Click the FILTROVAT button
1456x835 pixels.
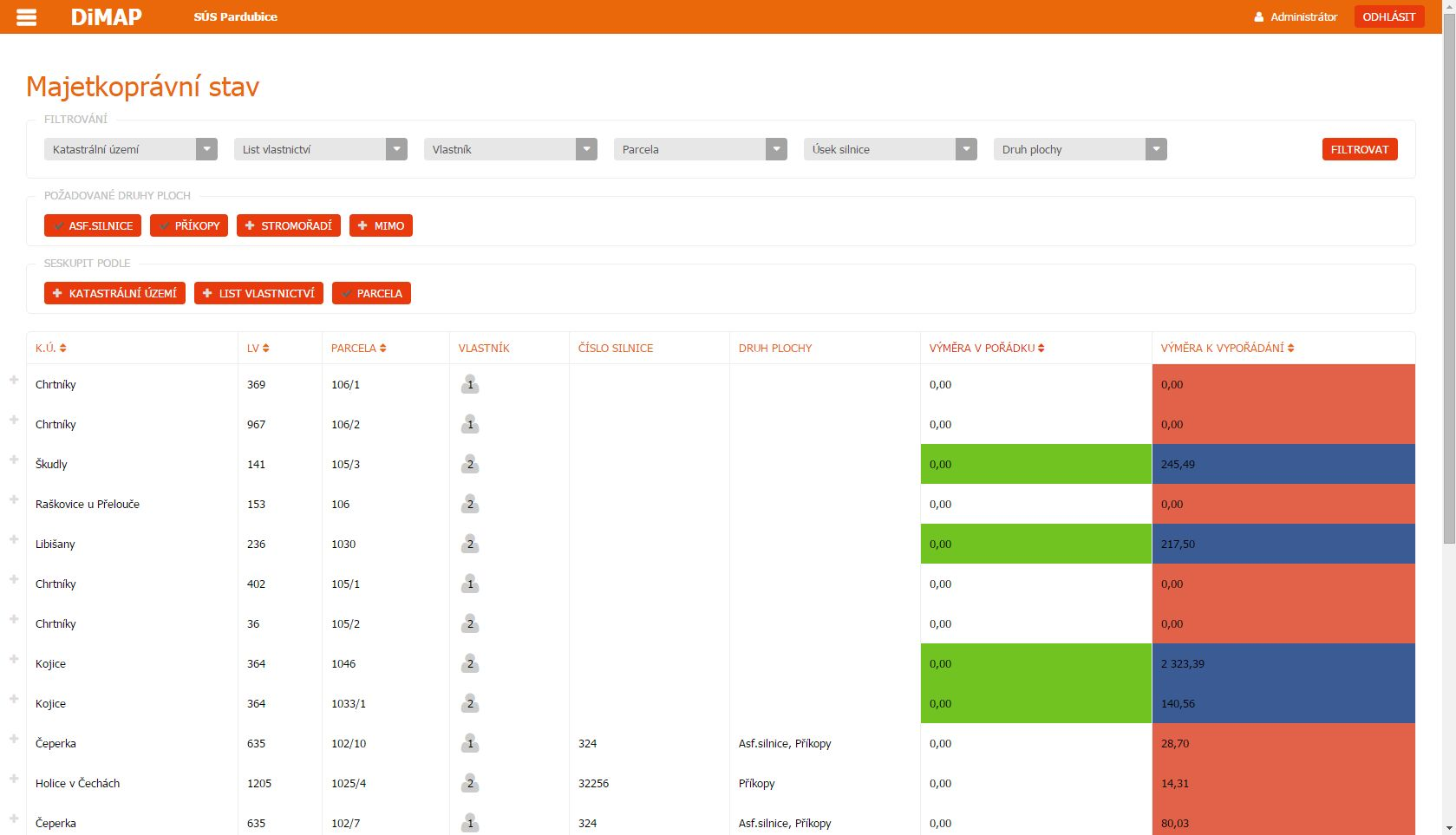[1359, 149]
